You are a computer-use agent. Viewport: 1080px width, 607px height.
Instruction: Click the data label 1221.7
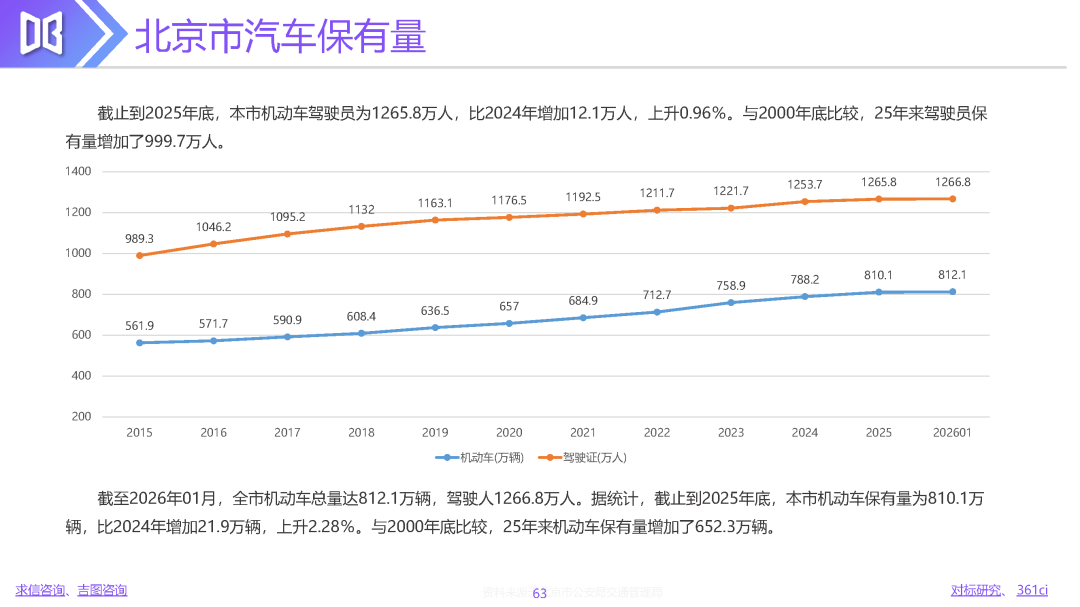point(731,191)
